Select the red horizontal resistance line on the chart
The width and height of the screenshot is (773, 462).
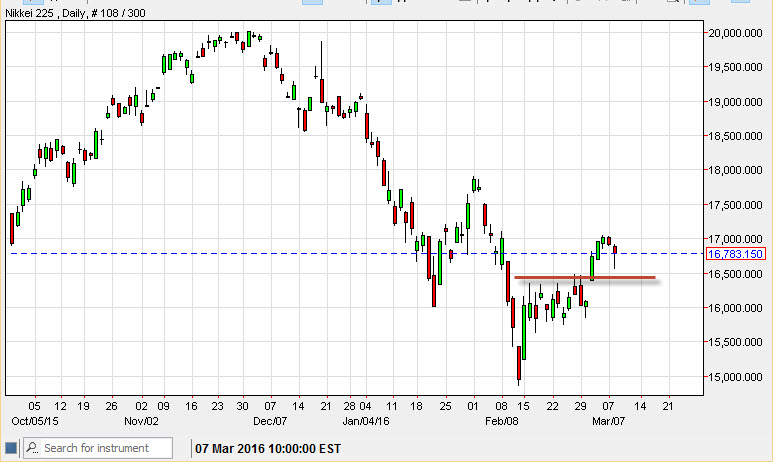pos(585,278)
